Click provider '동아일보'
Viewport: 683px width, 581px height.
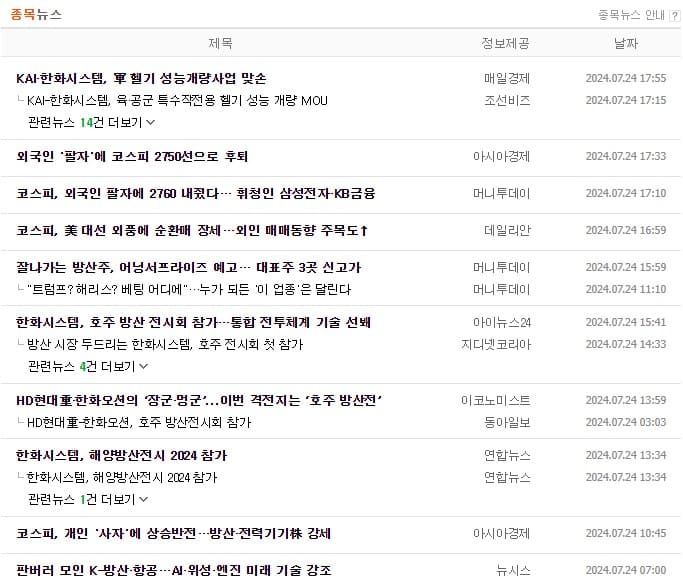(507, 422)
